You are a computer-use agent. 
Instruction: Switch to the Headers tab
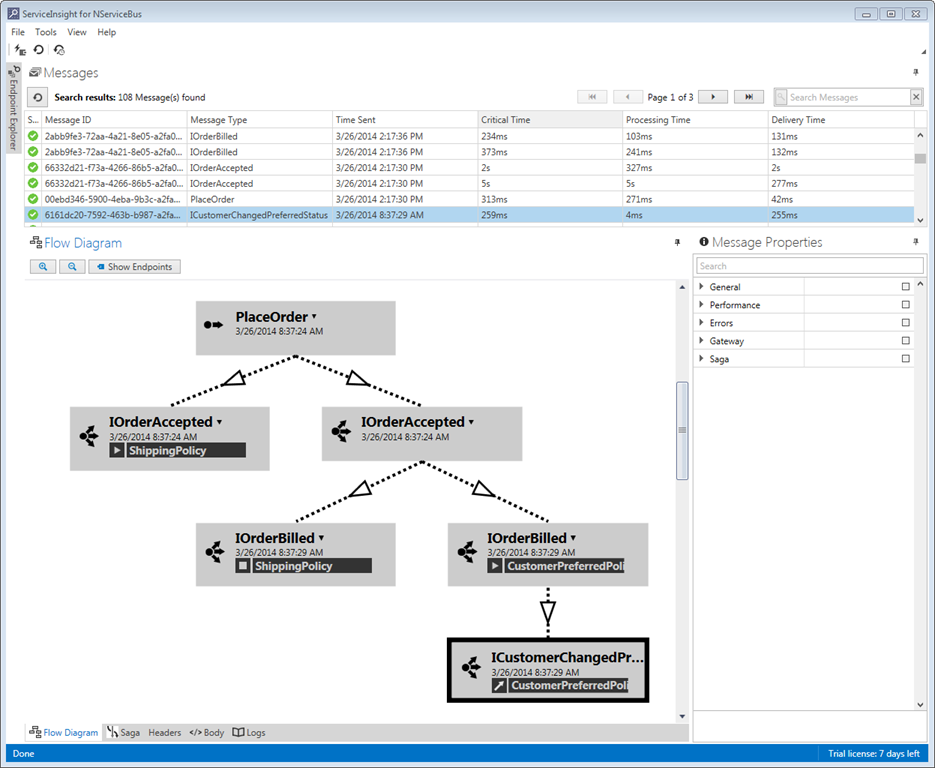165,732
